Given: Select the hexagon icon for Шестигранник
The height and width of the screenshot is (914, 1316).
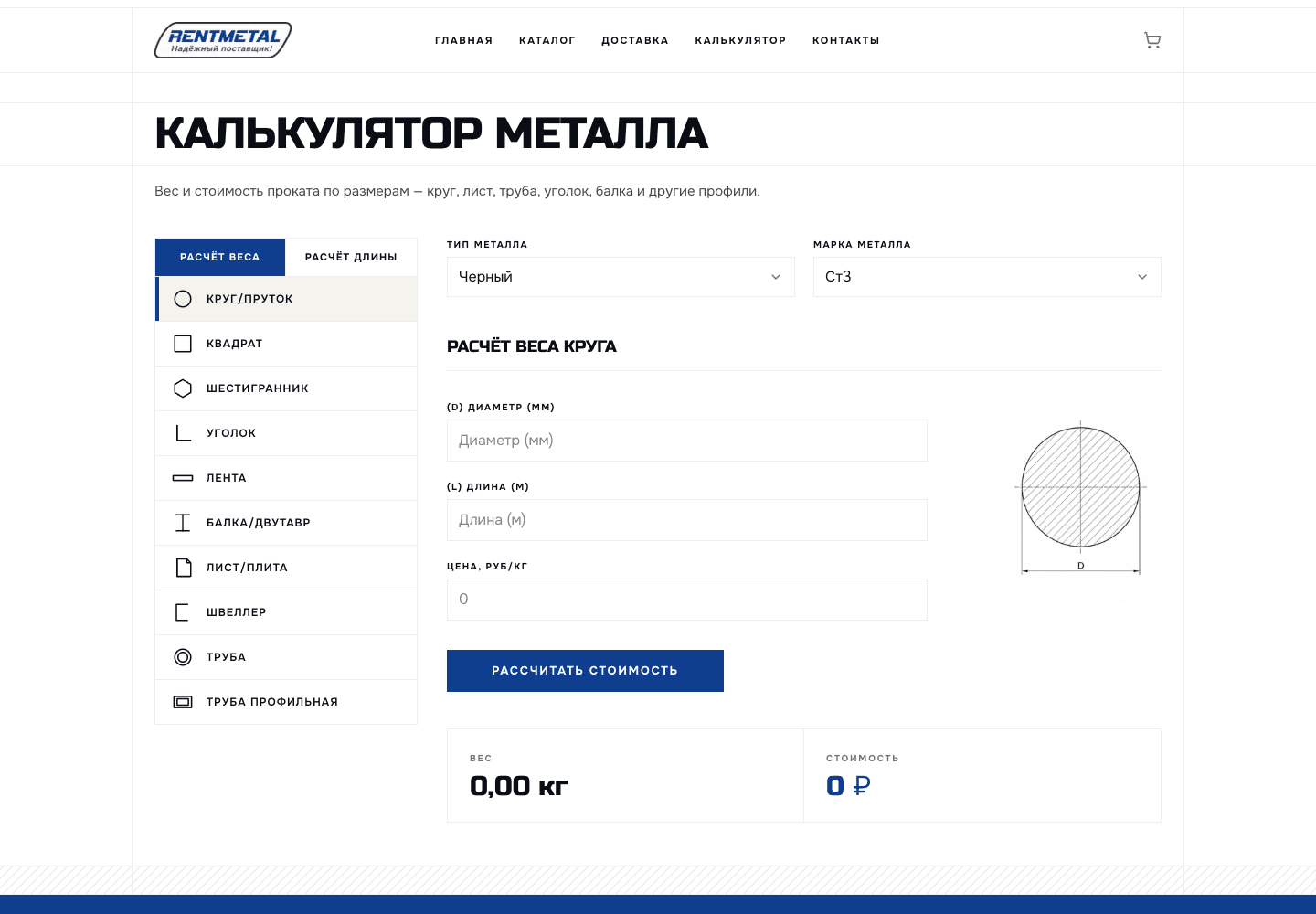Looking at the screenshot, I should coord(183,388).
